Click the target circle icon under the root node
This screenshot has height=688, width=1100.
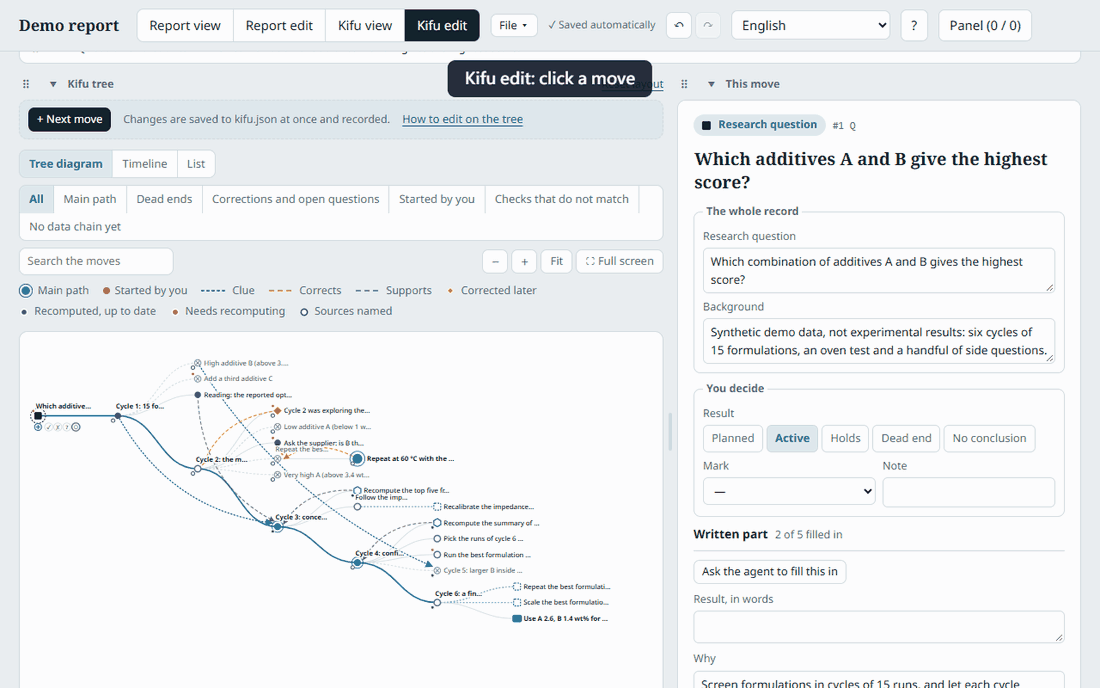(x=76, y=427)
